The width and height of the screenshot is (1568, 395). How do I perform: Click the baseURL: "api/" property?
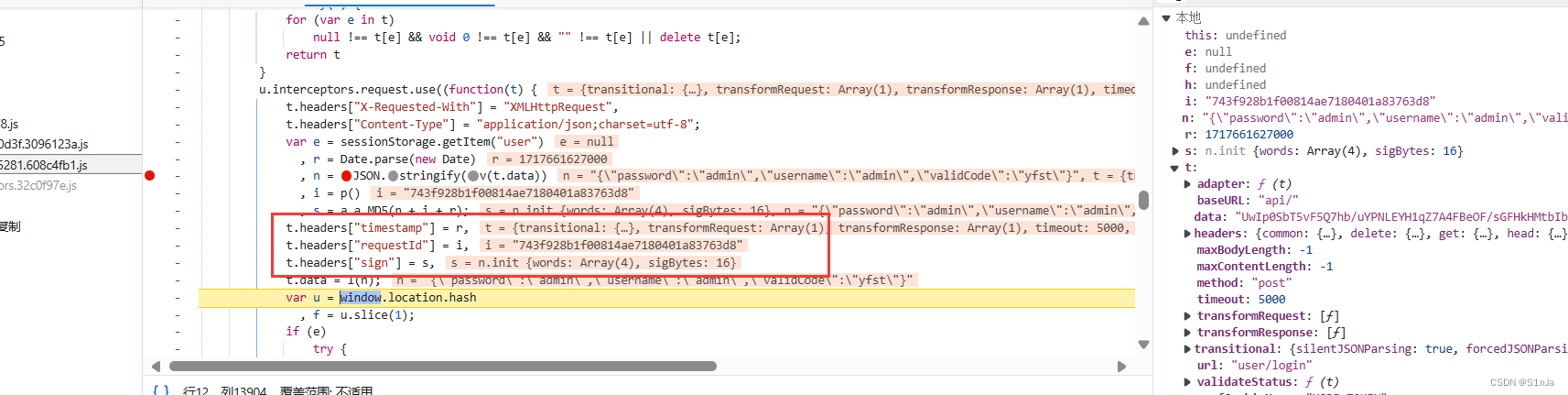1248,201
